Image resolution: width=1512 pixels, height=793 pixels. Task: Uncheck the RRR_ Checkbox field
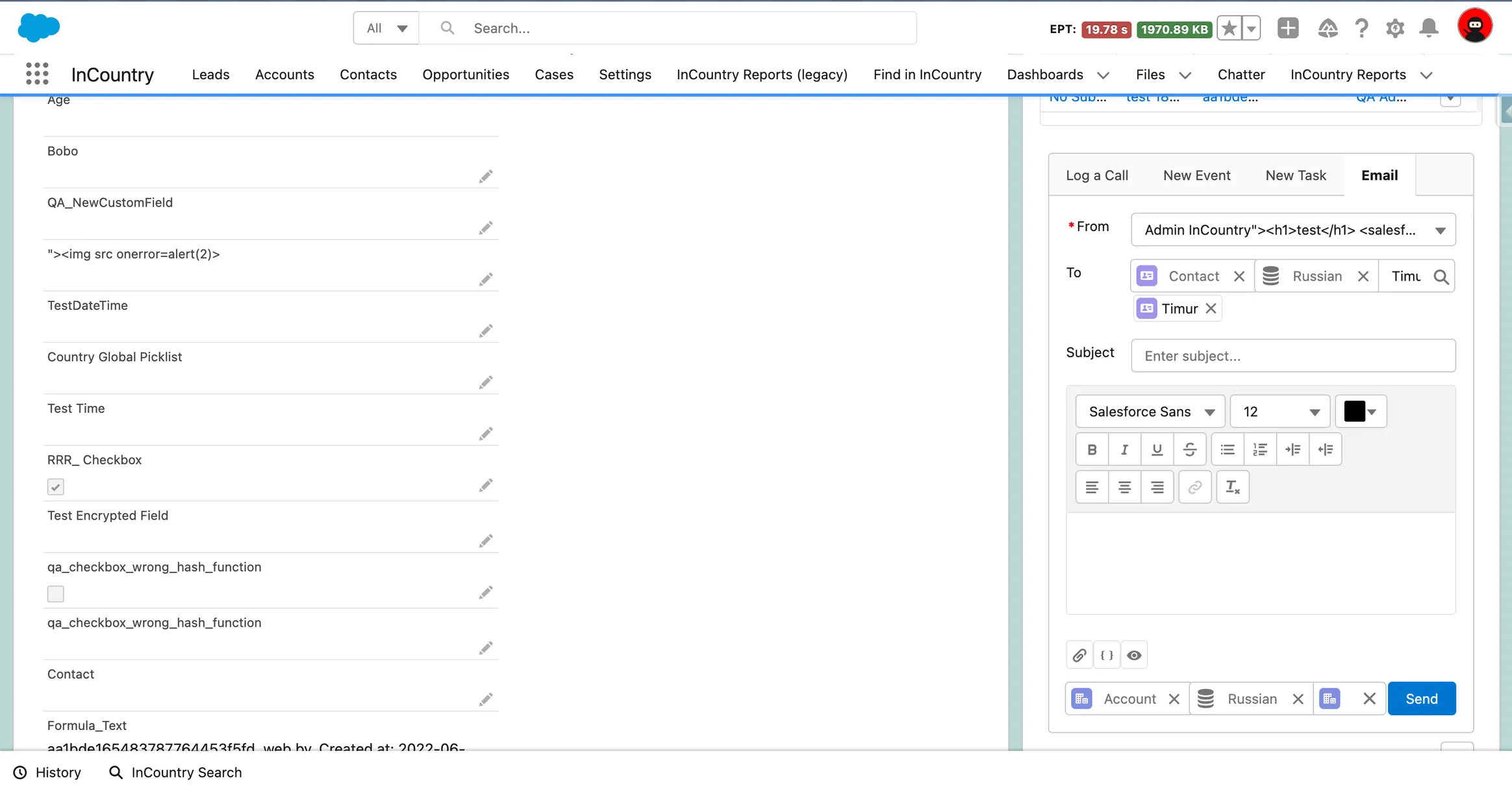tap(56, 486)
